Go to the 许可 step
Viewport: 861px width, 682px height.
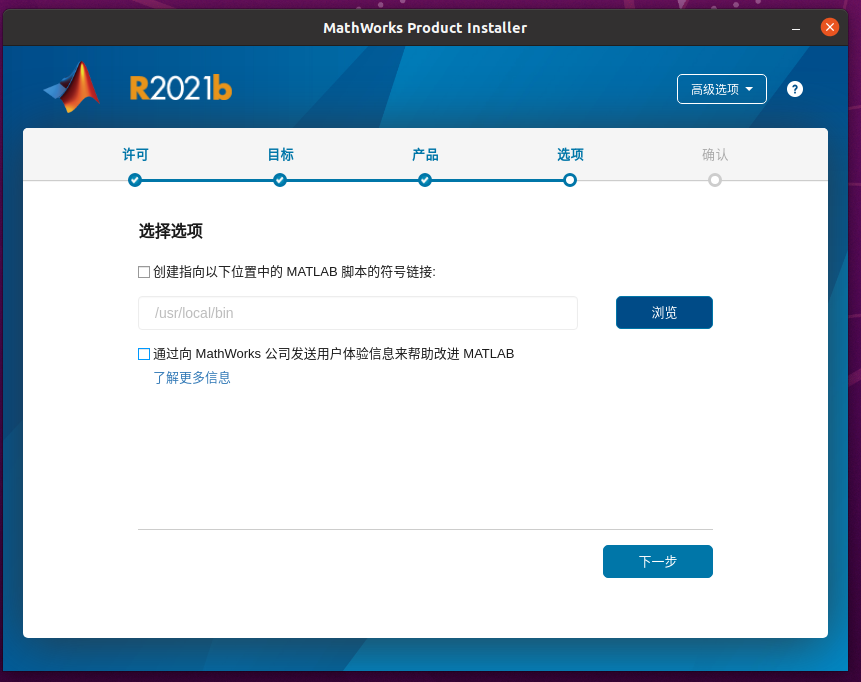click(135, 155)
